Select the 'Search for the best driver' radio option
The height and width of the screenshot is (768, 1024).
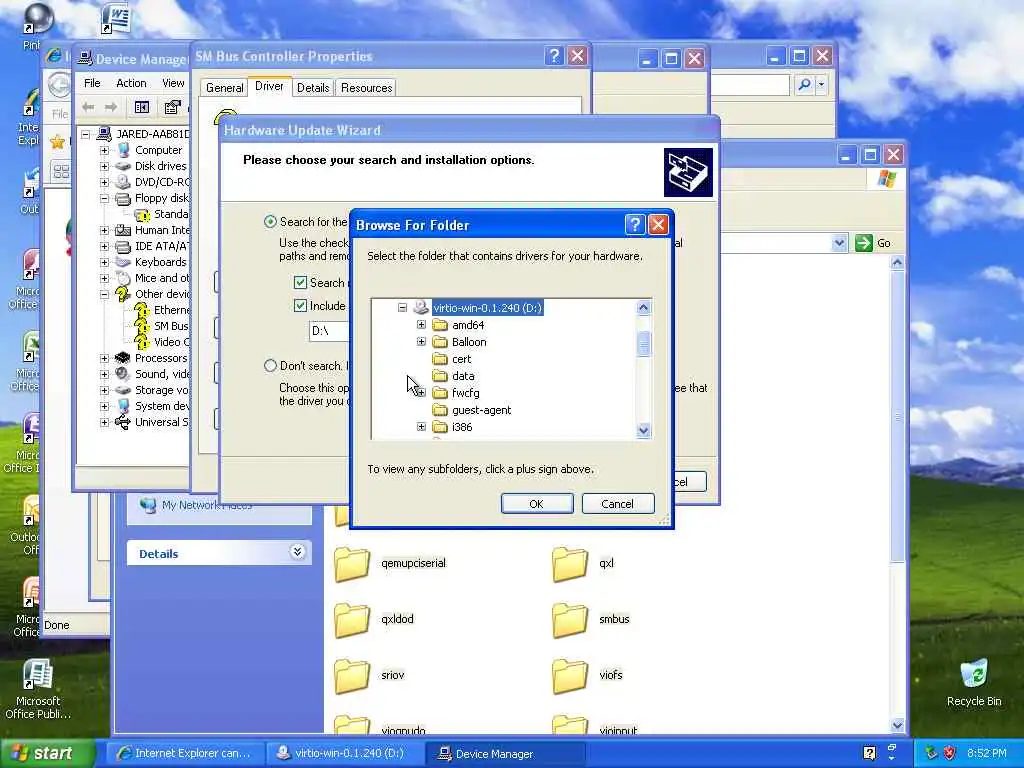(270, 221)
